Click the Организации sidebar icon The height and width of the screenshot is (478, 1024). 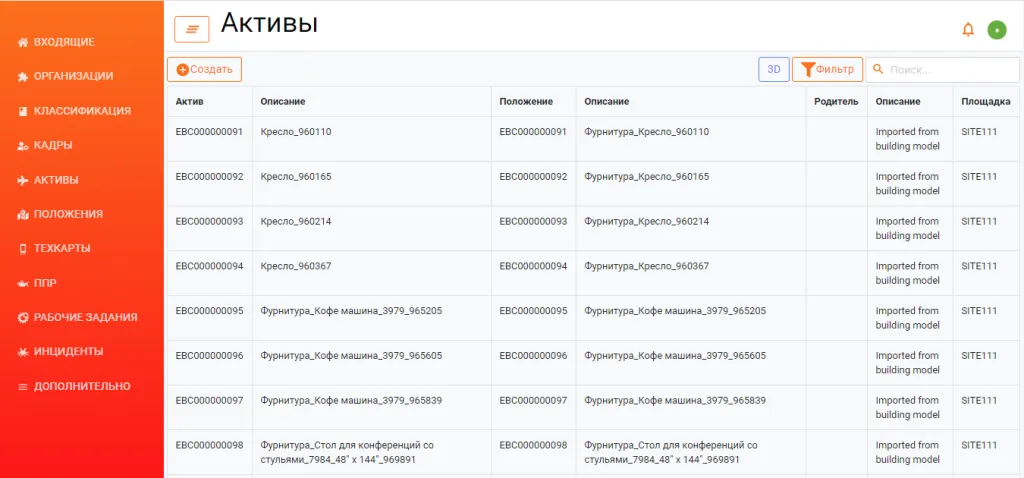pyautogui.click(x=23, y=76)
